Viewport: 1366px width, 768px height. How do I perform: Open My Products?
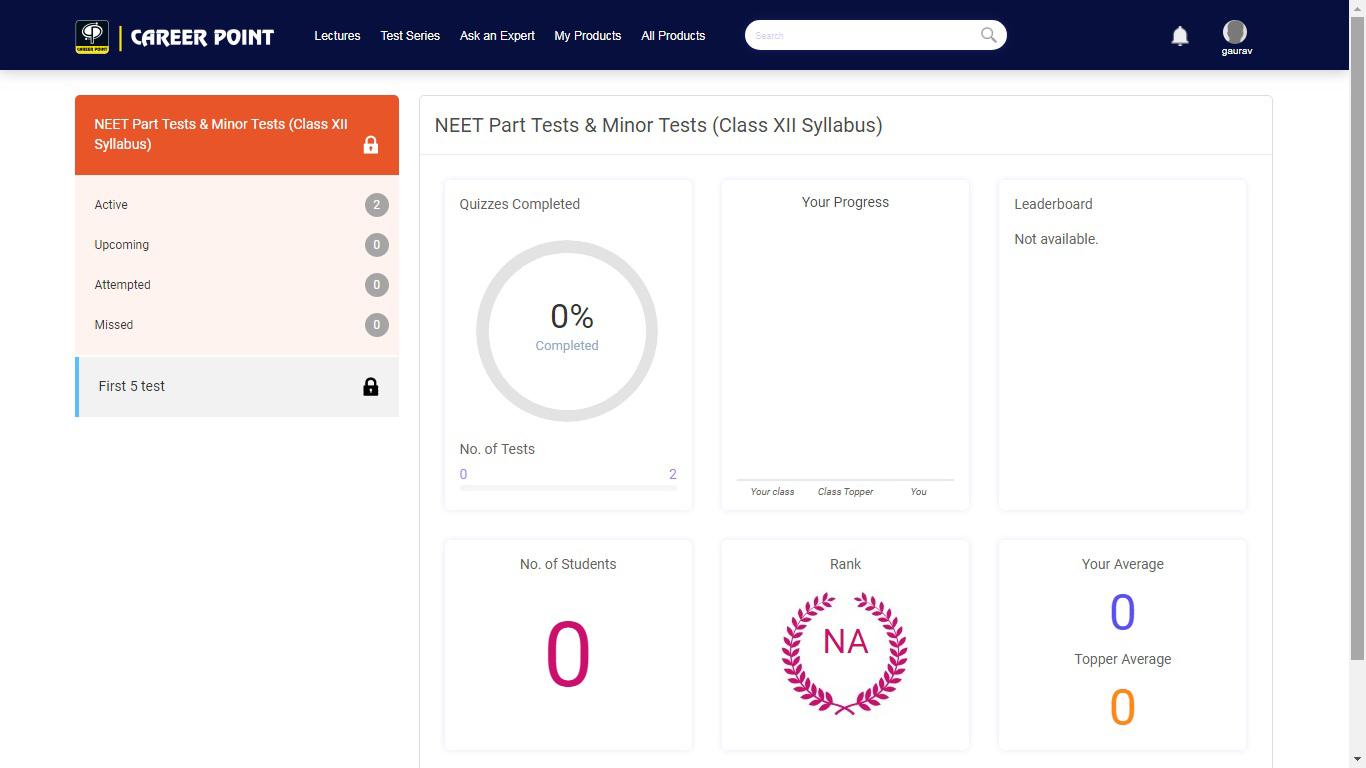[x=588, y=35]
